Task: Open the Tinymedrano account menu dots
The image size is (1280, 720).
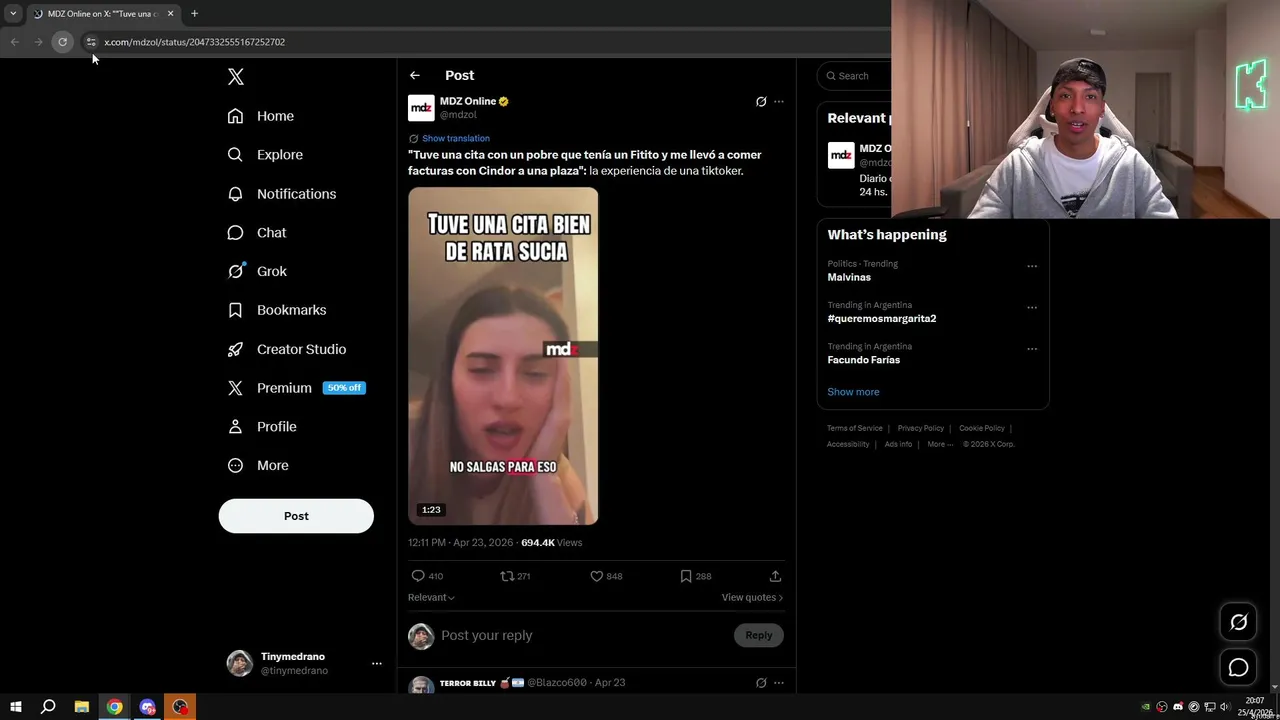Action: tap(377, 663)
